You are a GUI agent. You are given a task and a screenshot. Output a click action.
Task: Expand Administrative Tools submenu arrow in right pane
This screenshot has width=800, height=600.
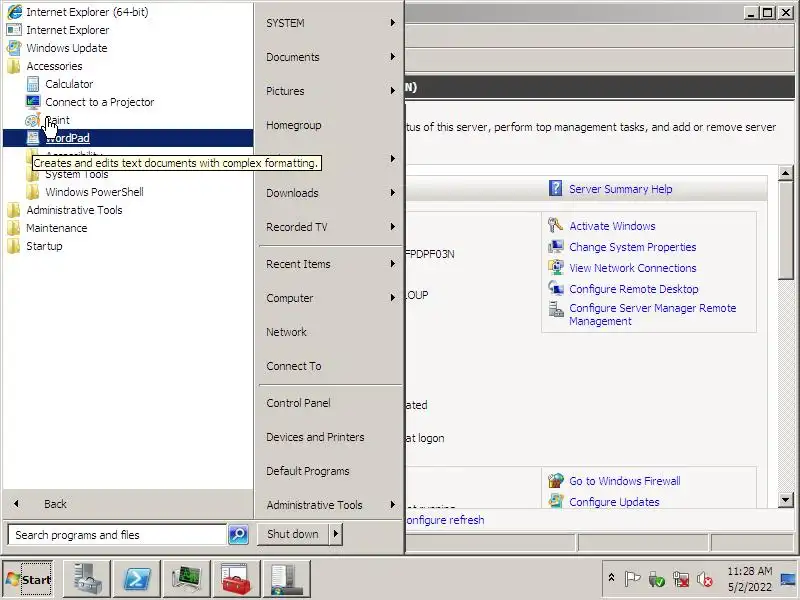click(392, 505)
